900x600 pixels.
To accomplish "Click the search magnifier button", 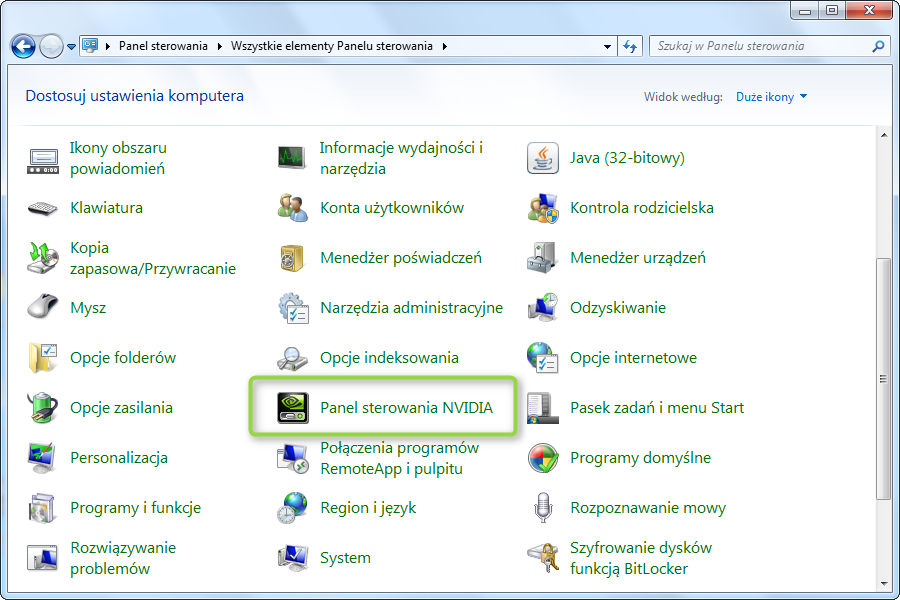I will tap(878, 47).
